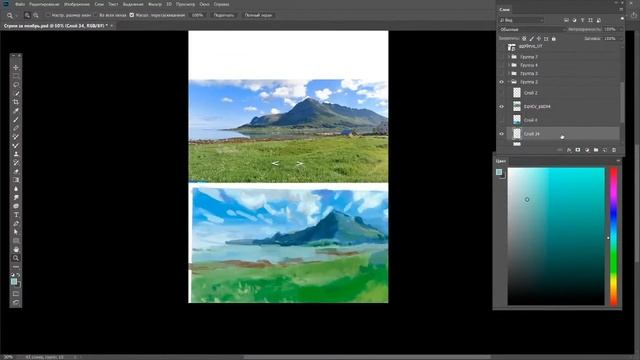Select the Gradient tool
Screen dimensions: 640x360
pyautogui.click(x=16, y=180)
